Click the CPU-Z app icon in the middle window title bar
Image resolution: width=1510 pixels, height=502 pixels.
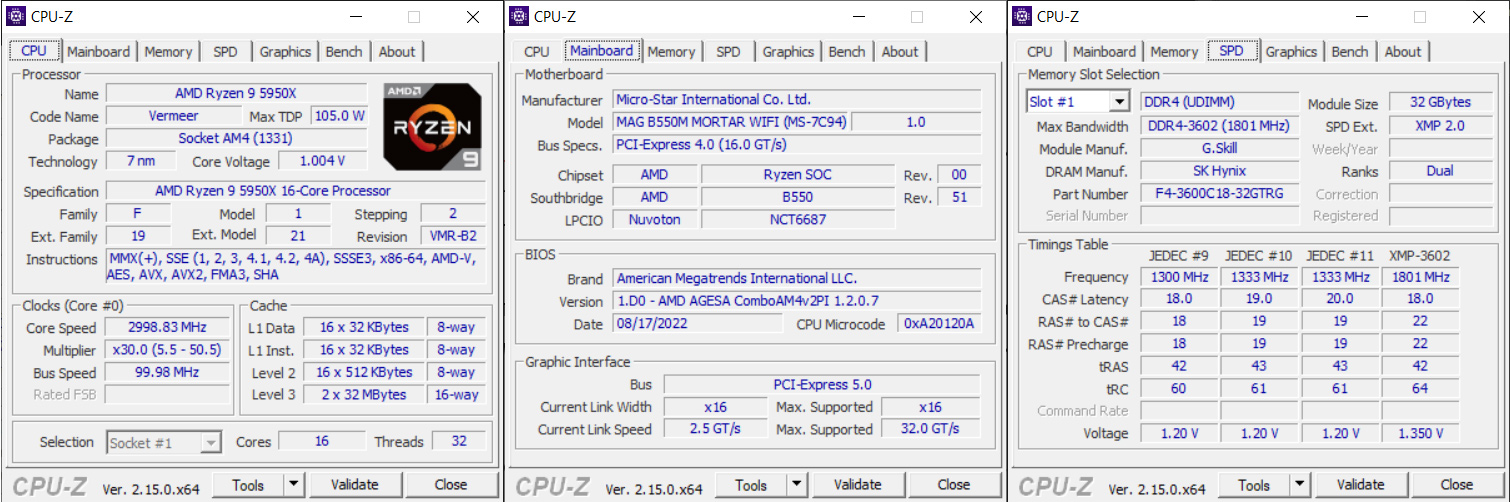click(x=518, y=16)
